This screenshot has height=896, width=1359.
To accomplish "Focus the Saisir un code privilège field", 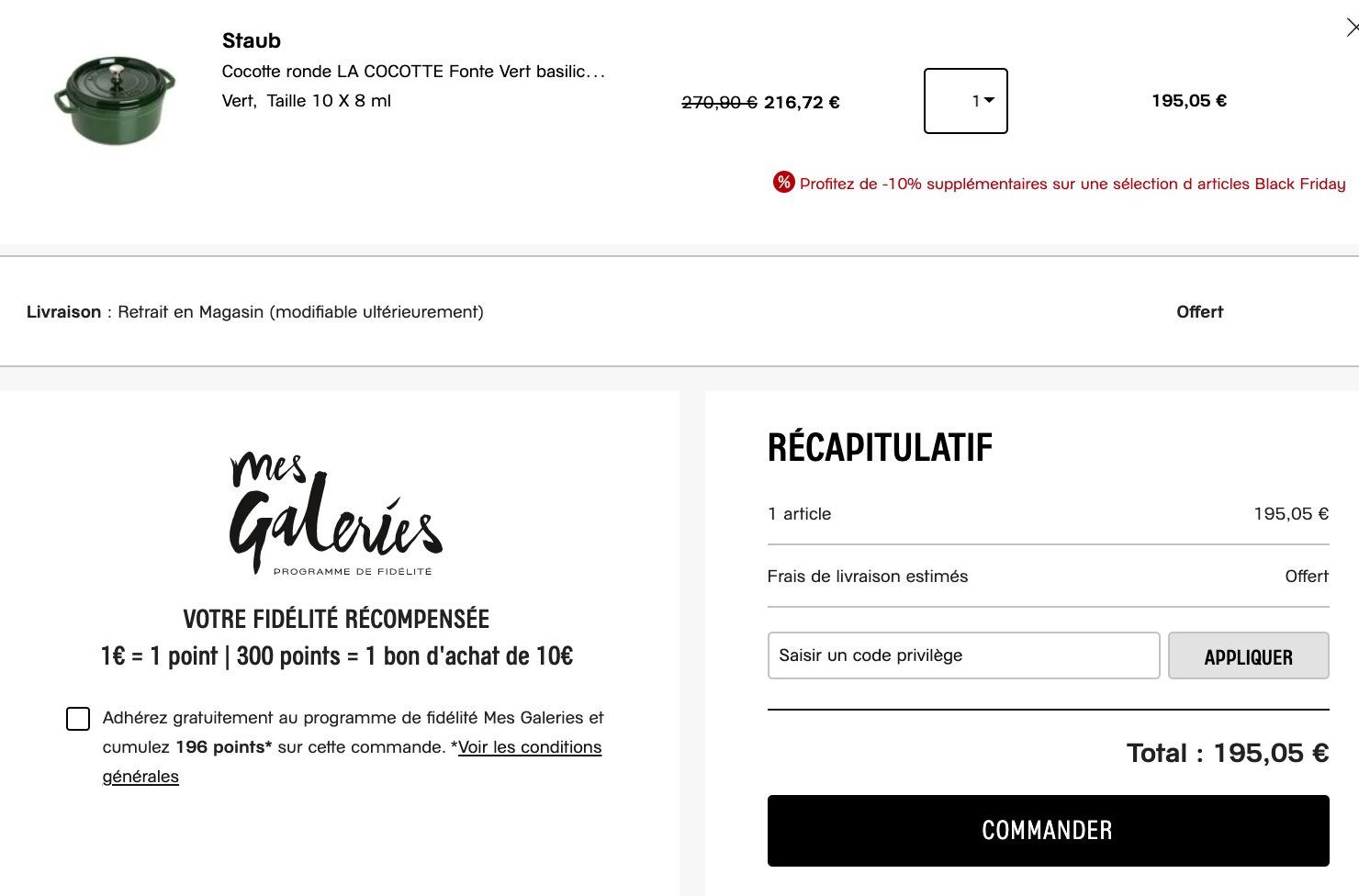I will (x=963, y=655).
